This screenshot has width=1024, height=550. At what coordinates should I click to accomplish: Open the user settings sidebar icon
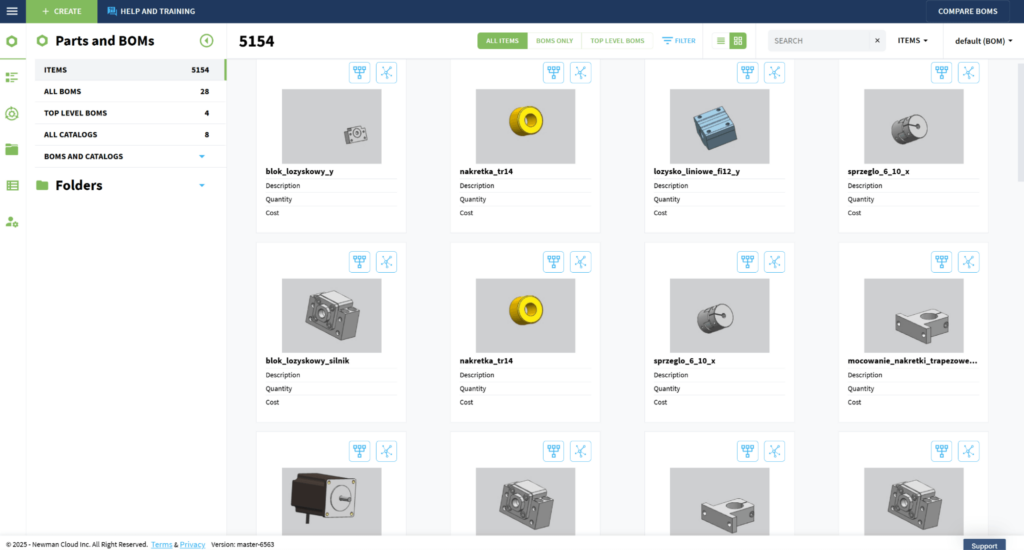point(12,222)
